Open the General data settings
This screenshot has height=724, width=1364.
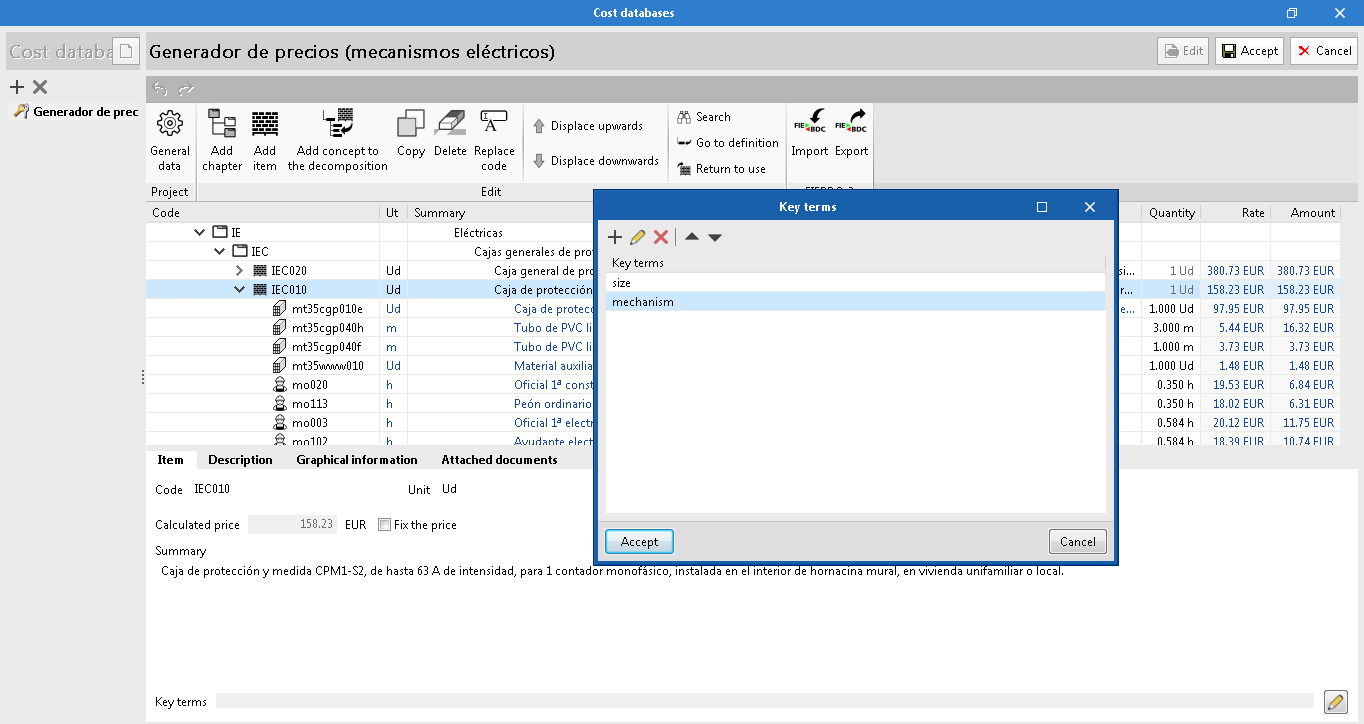tap(169, 138)
